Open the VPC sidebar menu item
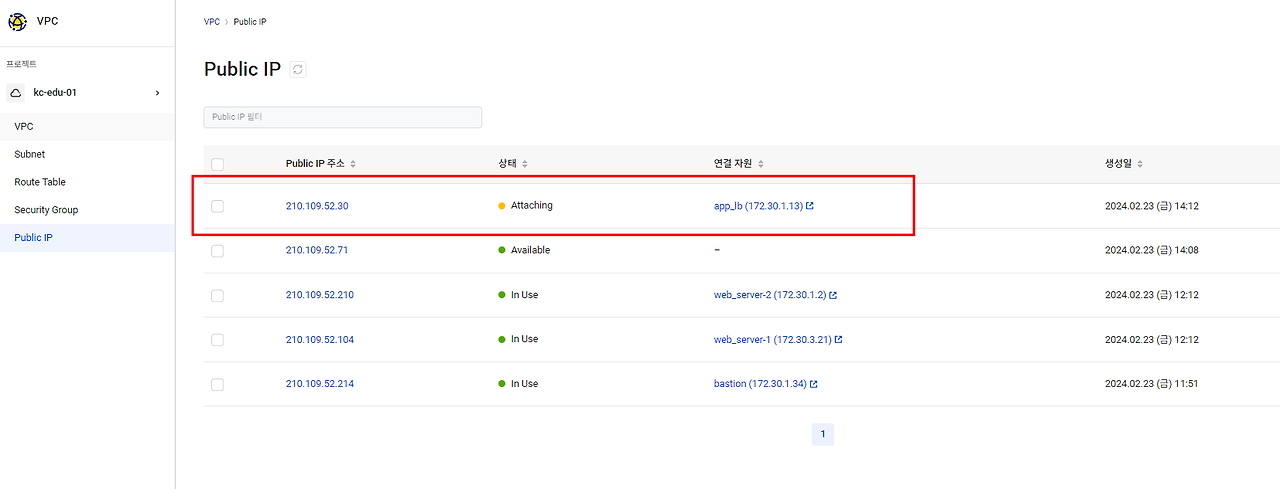Screen dimensions: 1280x489 (x=87, y=127)
